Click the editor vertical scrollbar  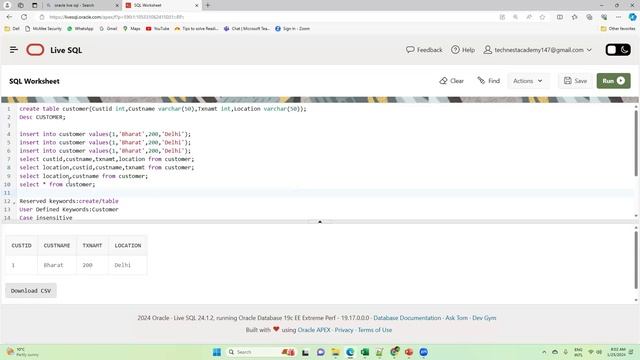636,143
